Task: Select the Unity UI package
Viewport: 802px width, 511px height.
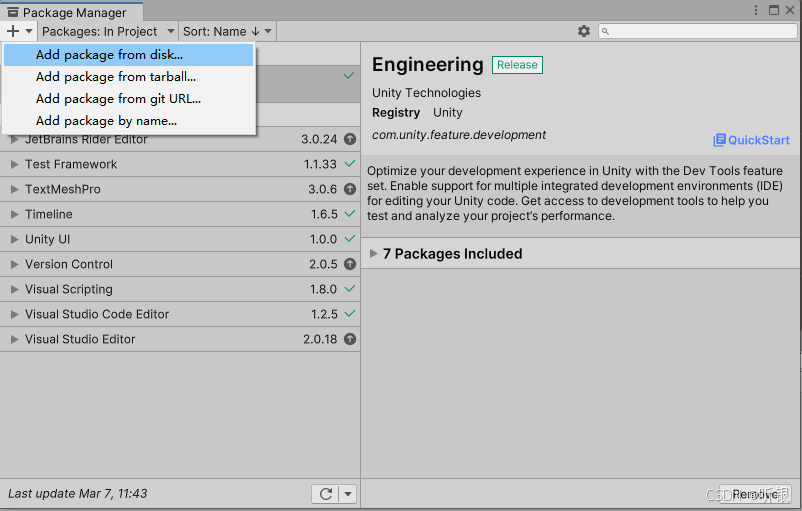Action: [180, 239]
